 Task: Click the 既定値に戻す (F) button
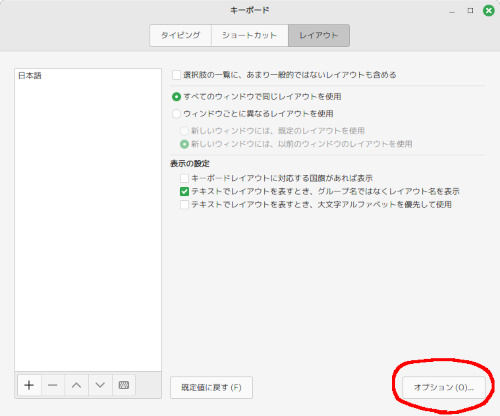click(211, 387)
